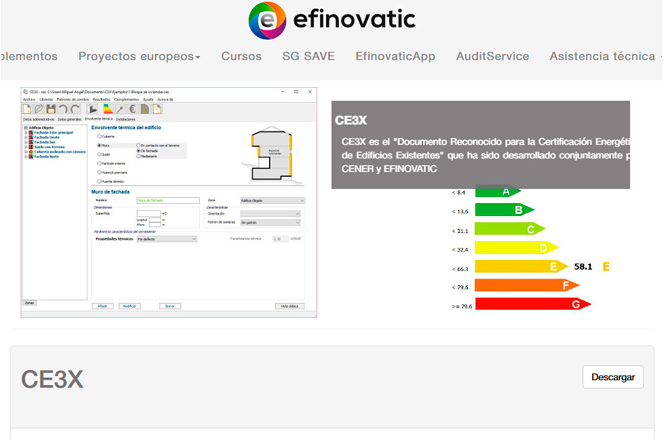Open the SG SAVE navigation link

[308, 56]
